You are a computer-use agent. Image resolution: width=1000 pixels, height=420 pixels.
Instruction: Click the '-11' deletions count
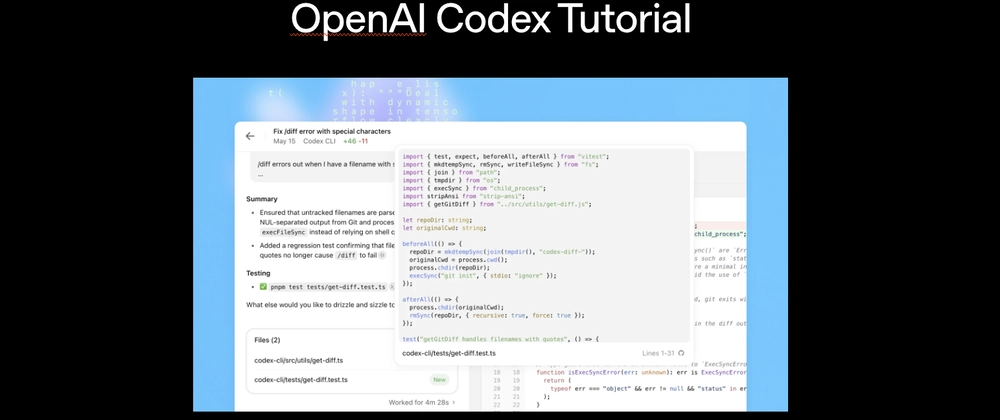[x=363, y=141]
